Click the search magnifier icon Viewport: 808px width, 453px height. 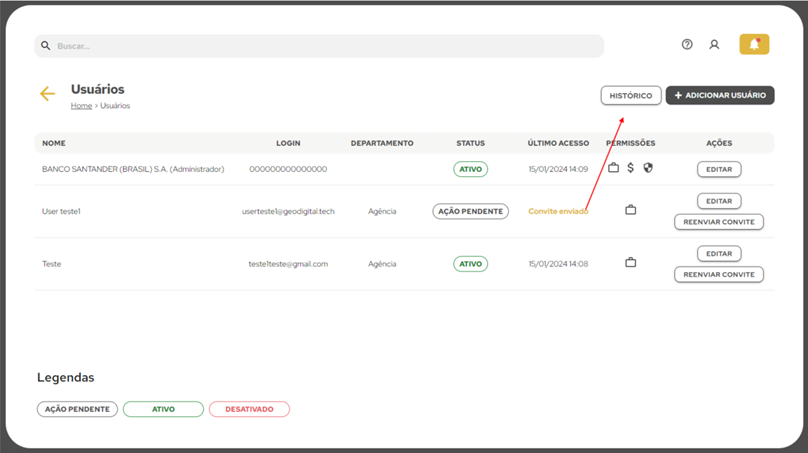point(45,46)
